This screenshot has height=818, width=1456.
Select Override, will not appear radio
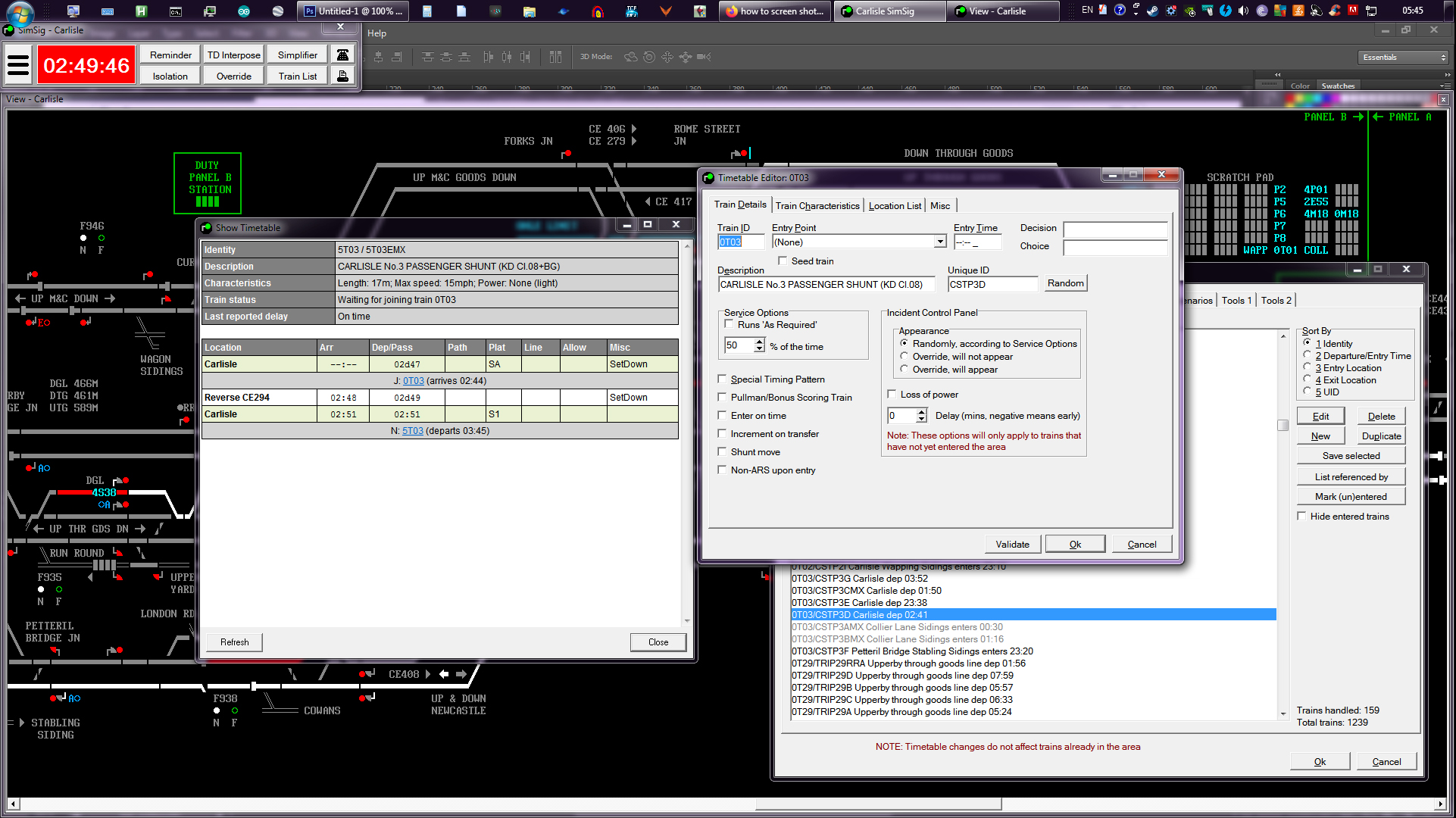tap(904, 356)
